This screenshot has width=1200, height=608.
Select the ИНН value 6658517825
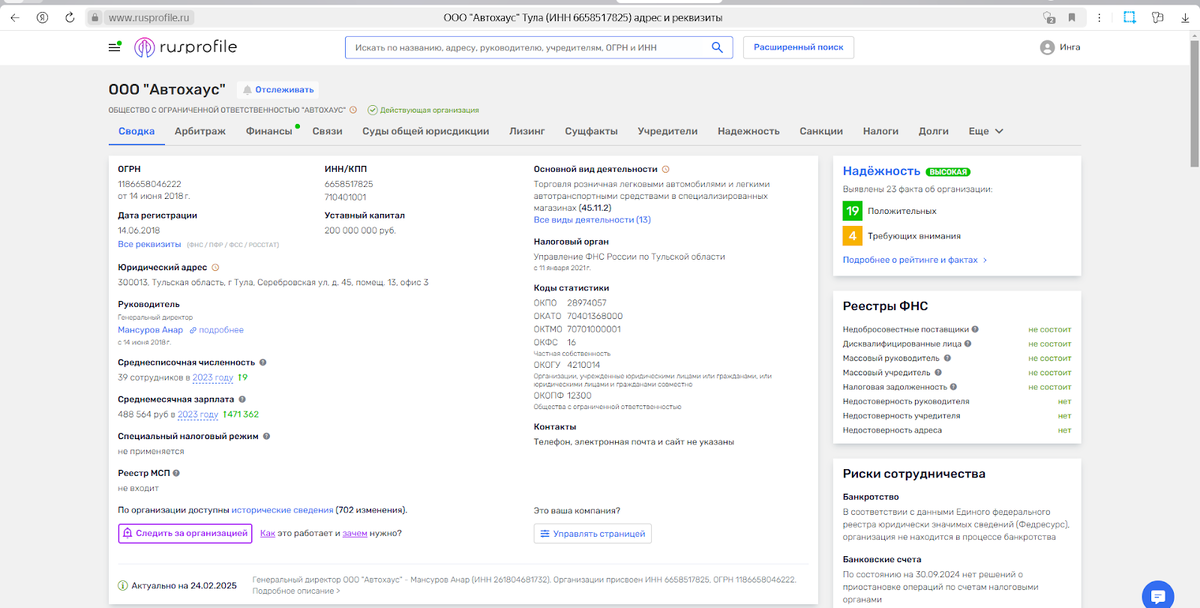coord(349,184)
